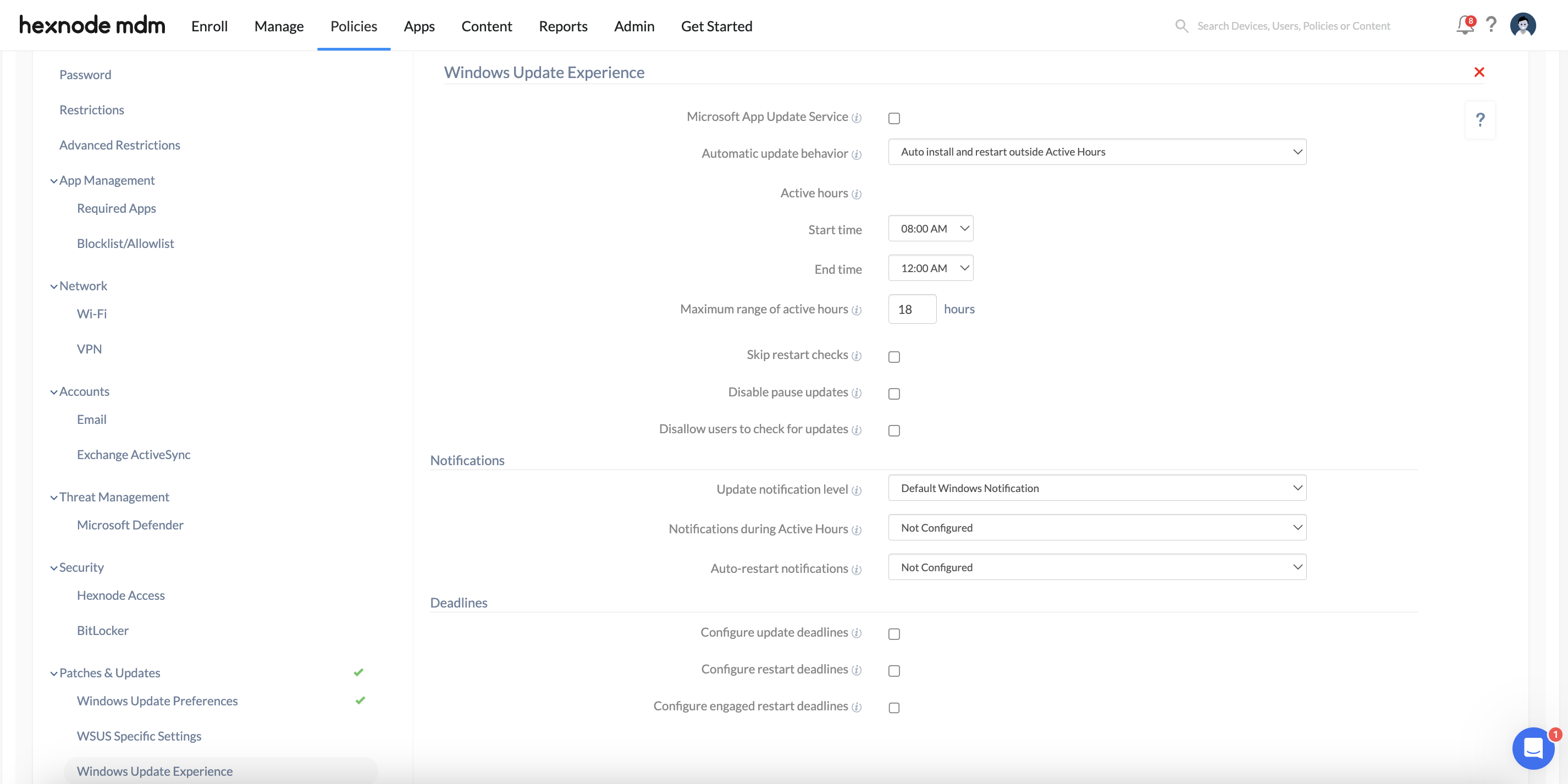Open the Password policy settings

(x=85, y=75)
